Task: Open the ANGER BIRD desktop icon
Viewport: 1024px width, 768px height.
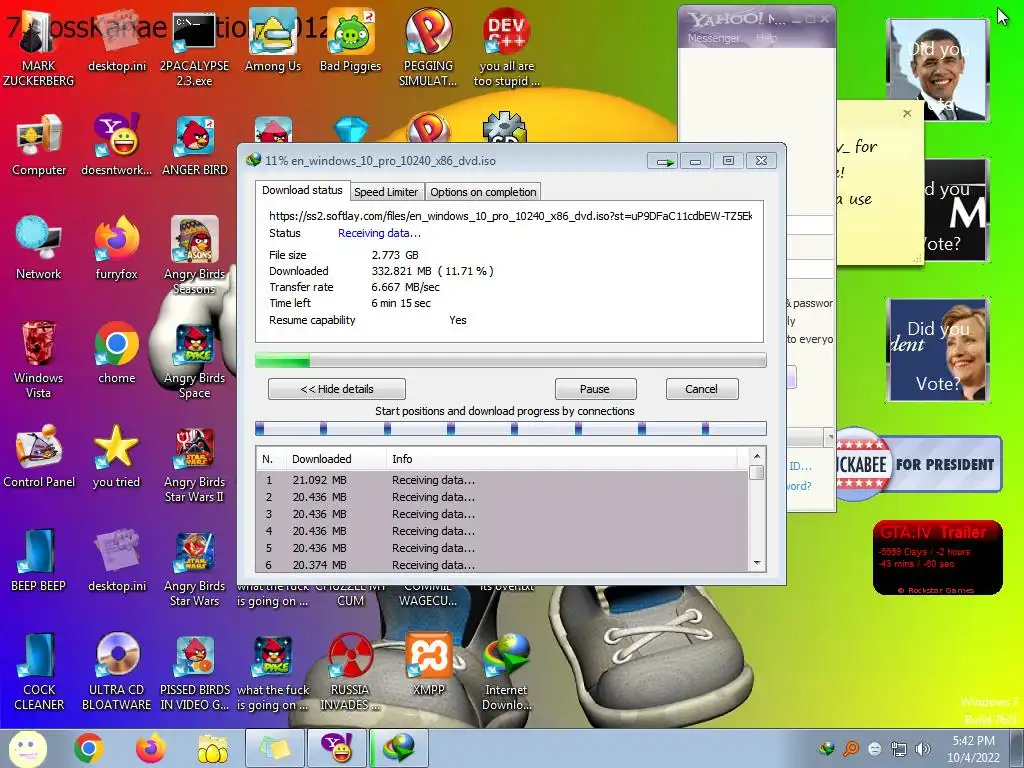Action: coord(195,145)
